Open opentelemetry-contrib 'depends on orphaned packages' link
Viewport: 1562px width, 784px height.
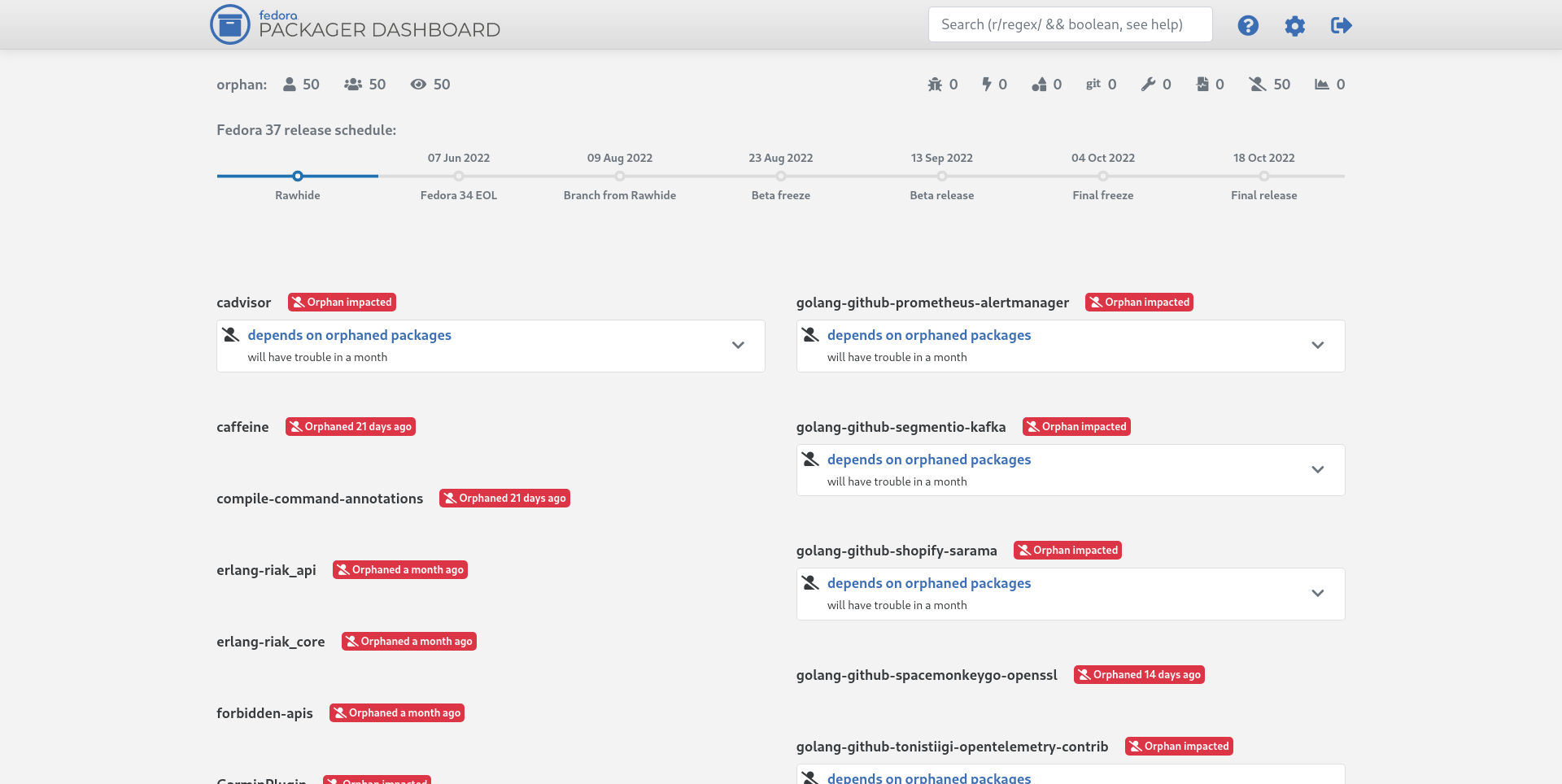click(x=929, y=777)
